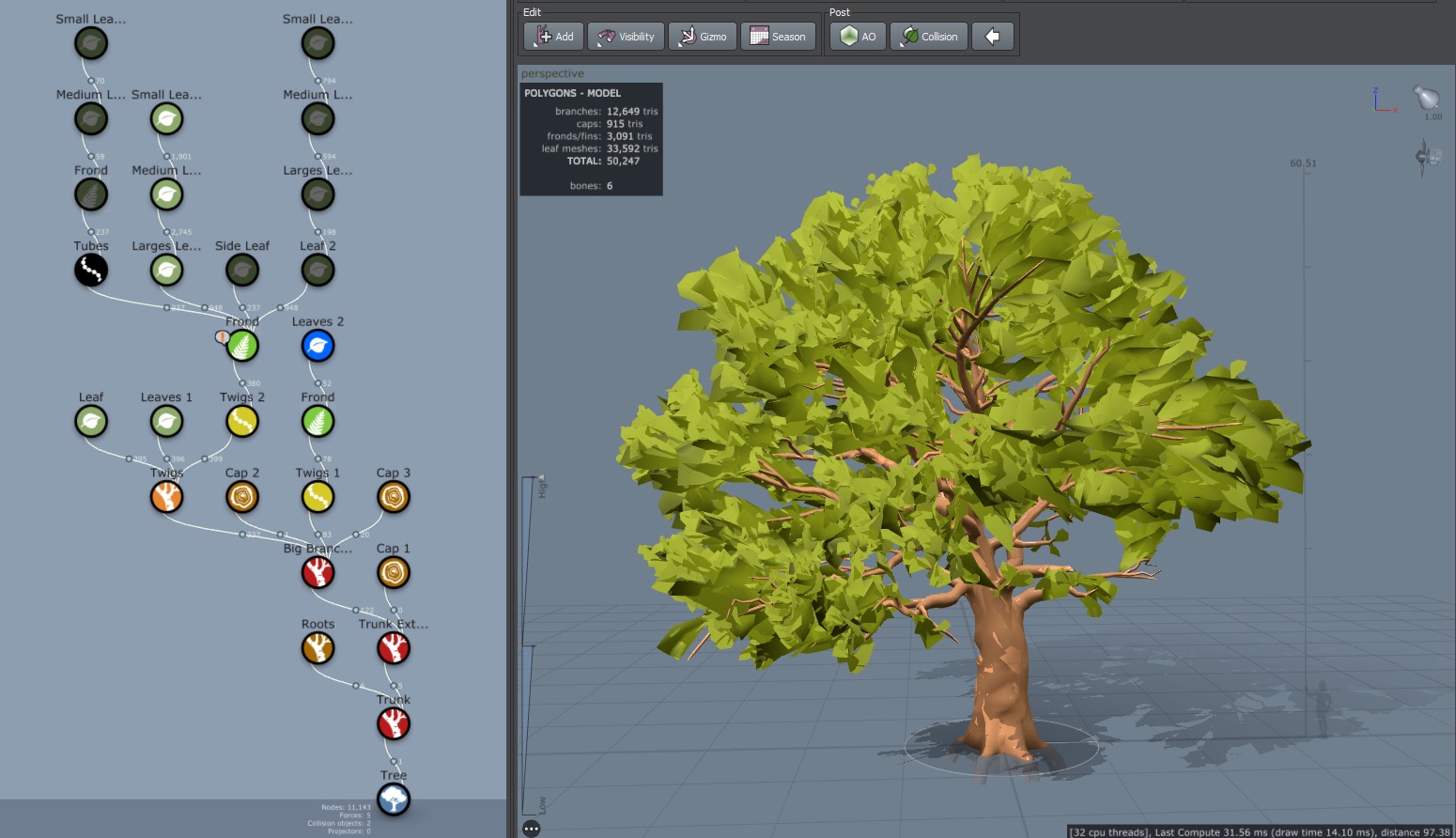The image size is (1456, 838).
Task: Click the orange Twigs node
Action: tap(166, 497)
